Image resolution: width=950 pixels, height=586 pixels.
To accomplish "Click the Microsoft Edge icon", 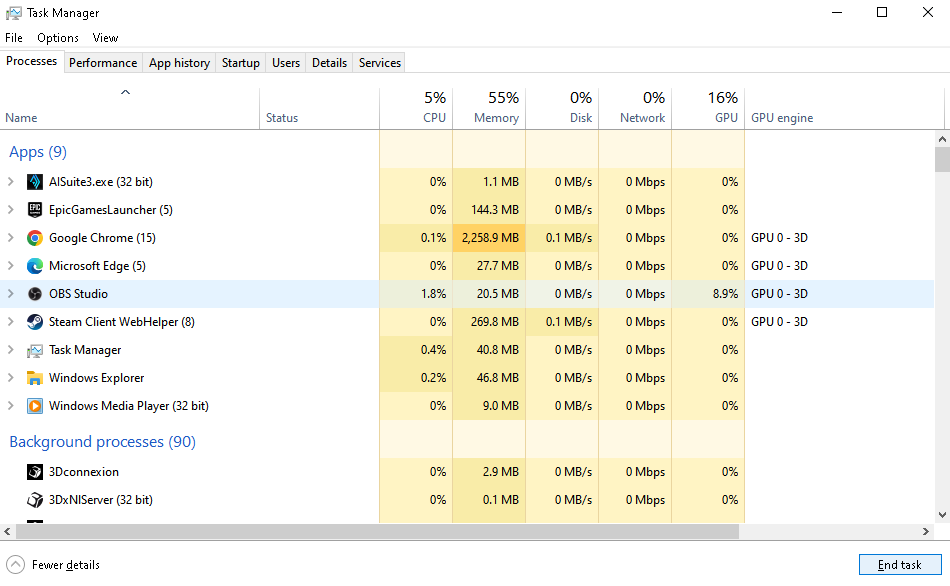I will [x=35, y=265].
